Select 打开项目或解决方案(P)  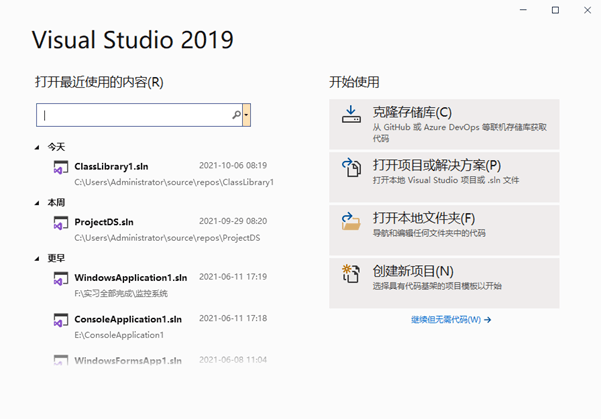pyautogui.click(x=444, y=177)
